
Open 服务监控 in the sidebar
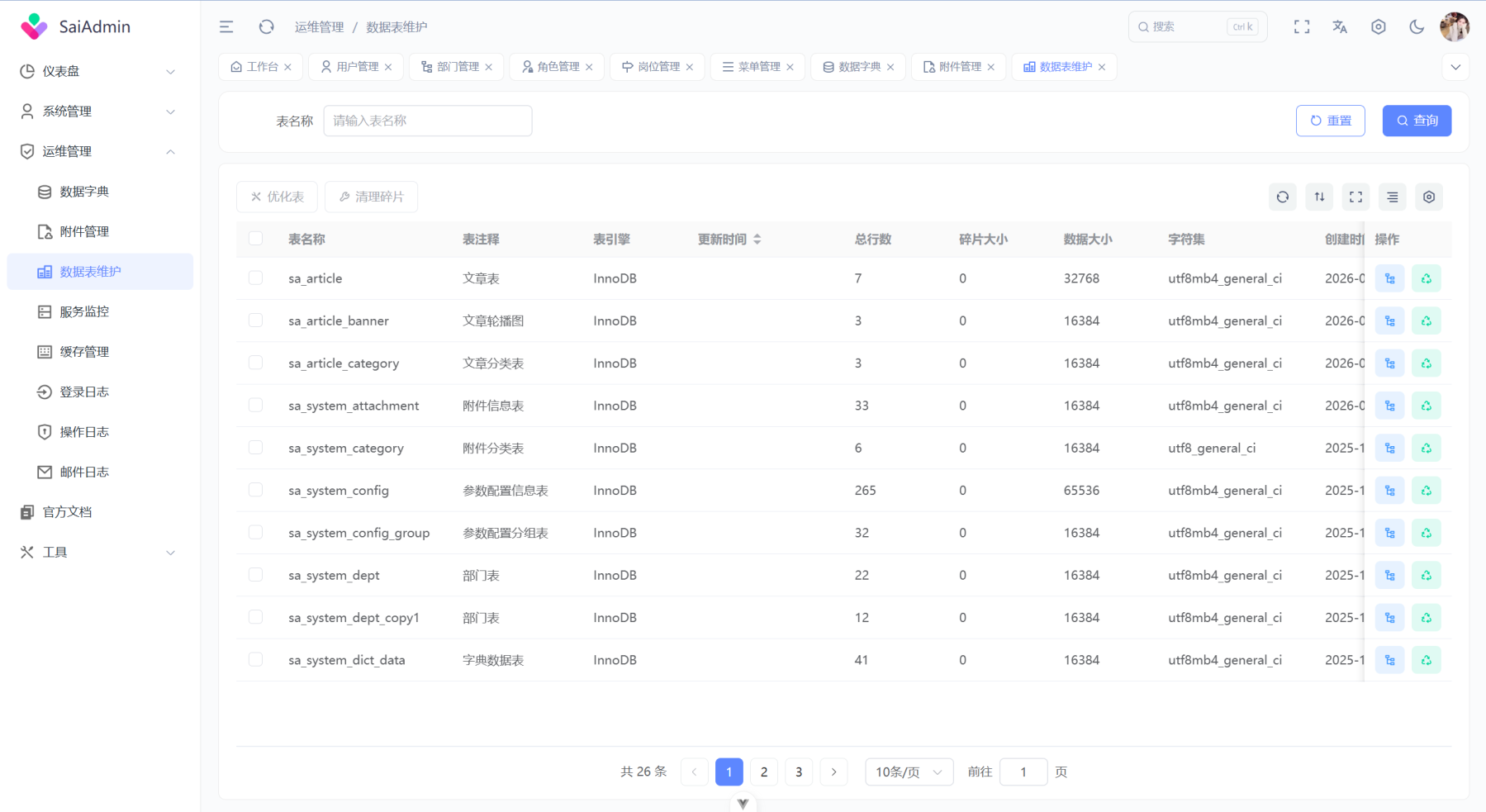coord(84,311)
